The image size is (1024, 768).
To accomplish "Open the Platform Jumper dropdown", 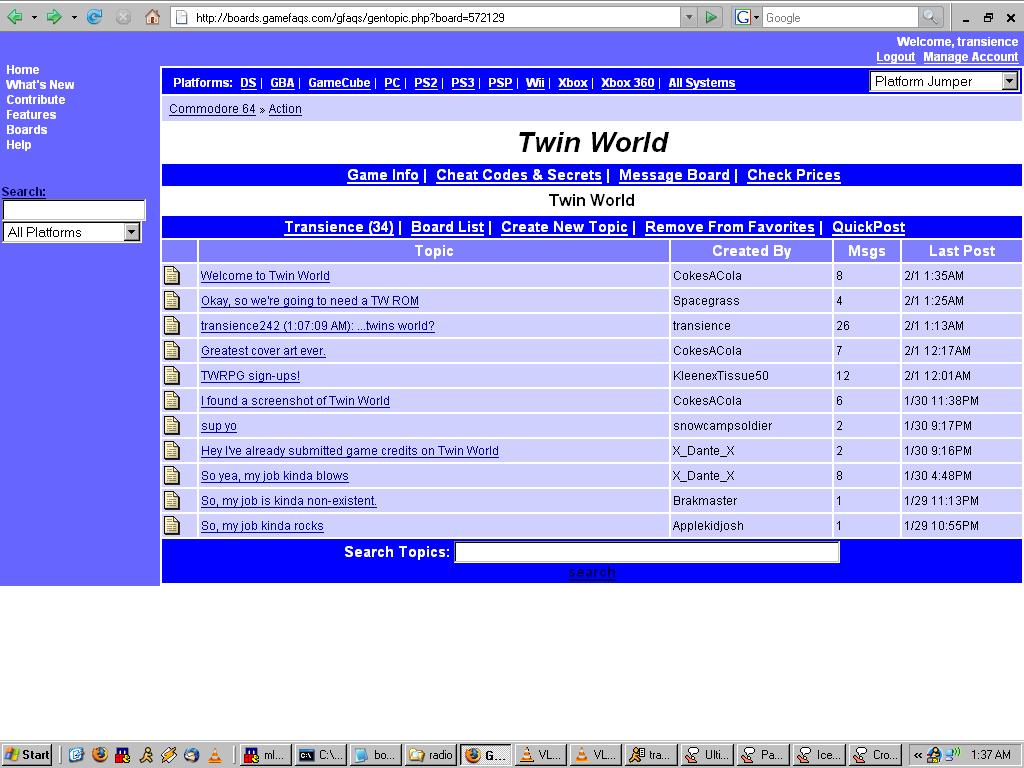I will pos(943,82).
